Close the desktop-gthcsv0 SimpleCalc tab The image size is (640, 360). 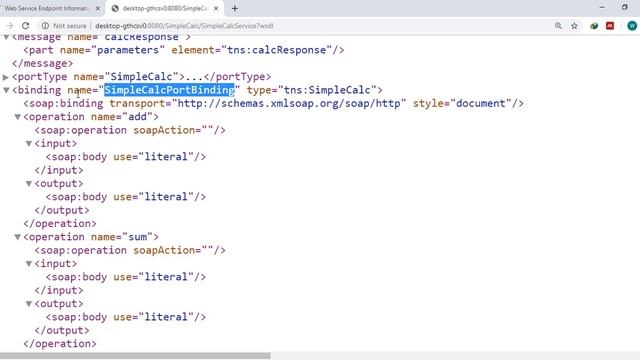pos(216,8)
